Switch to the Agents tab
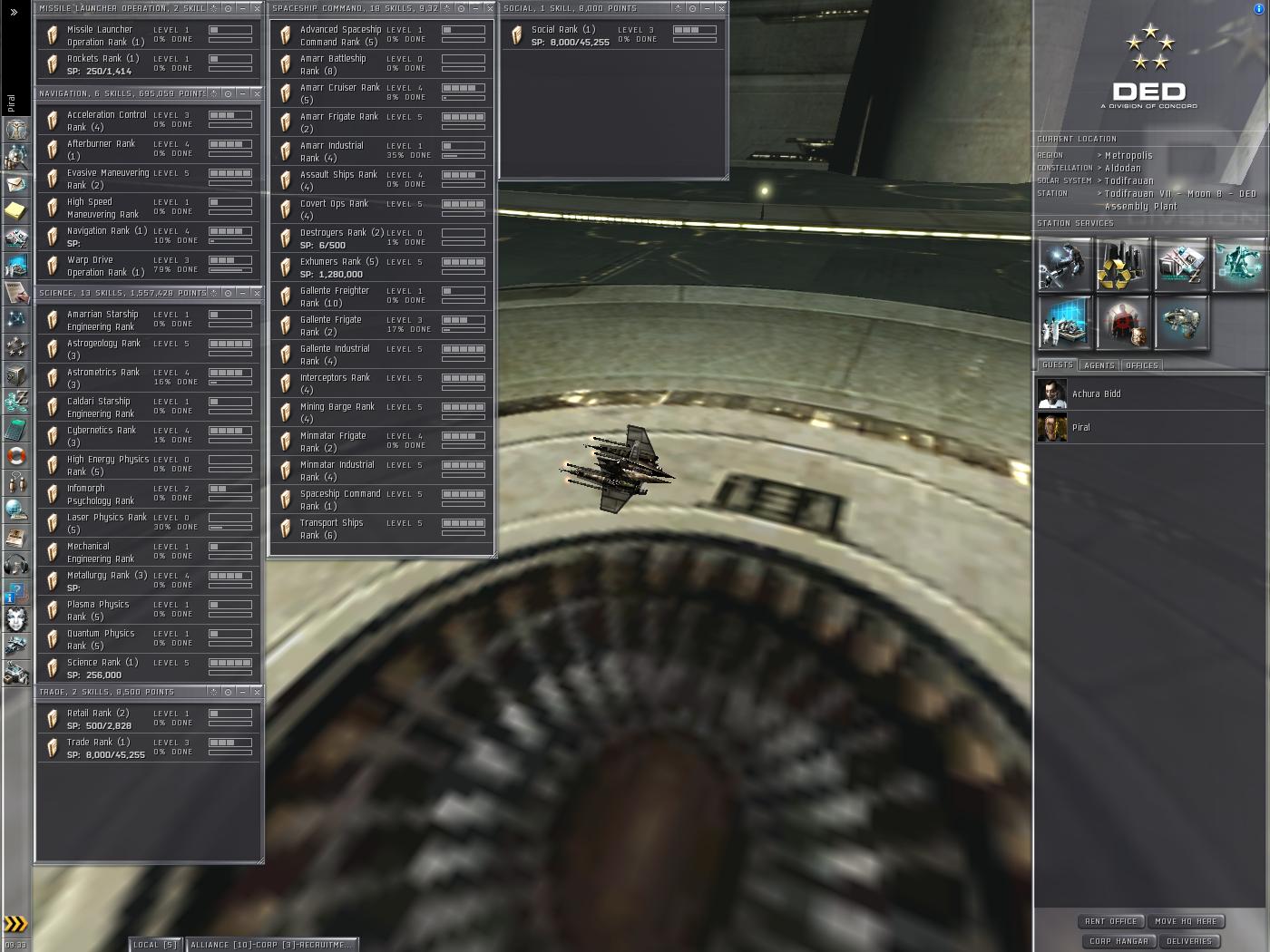The image size is (1270, 952). pyautogui.click(x=1099, y=365)
